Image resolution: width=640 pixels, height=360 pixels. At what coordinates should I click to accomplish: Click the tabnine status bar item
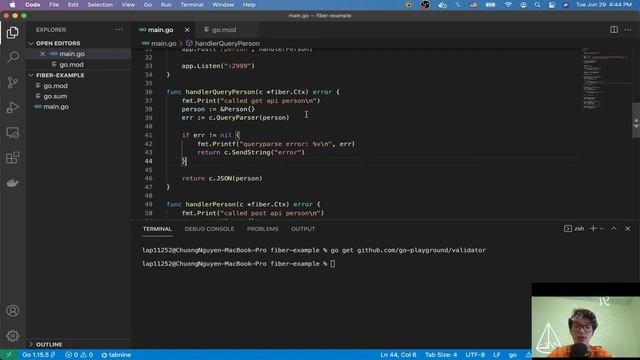(116, 355)
